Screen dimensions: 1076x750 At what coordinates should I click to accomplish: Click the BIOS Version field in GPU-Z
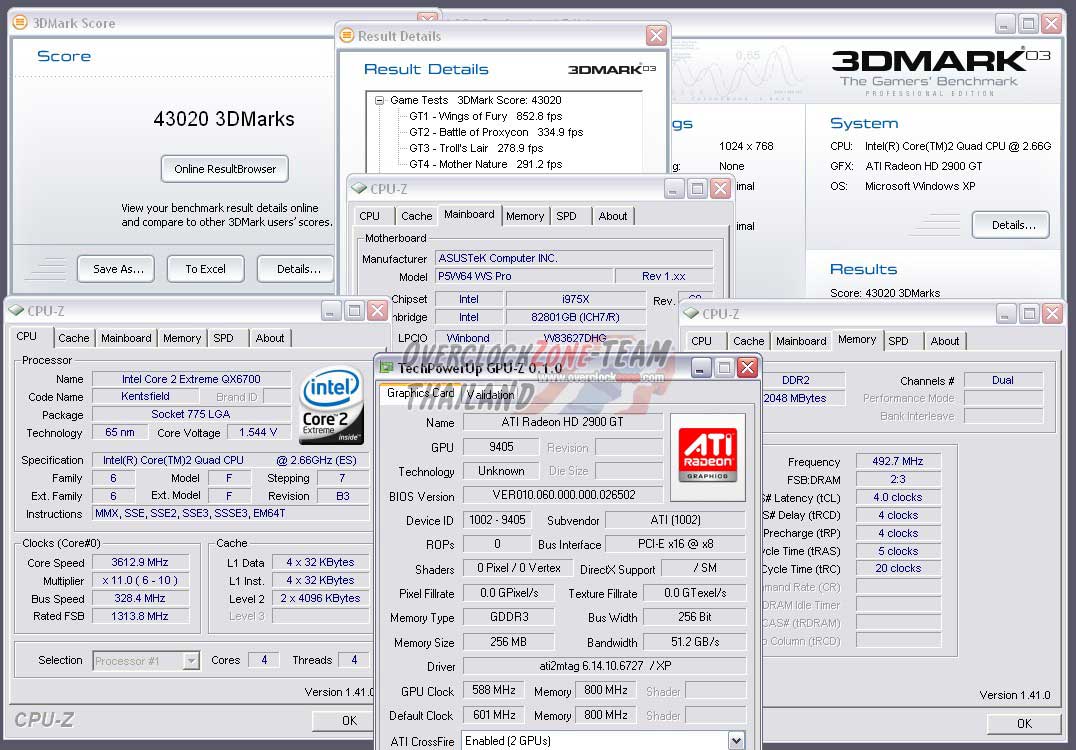coord(563,495)
